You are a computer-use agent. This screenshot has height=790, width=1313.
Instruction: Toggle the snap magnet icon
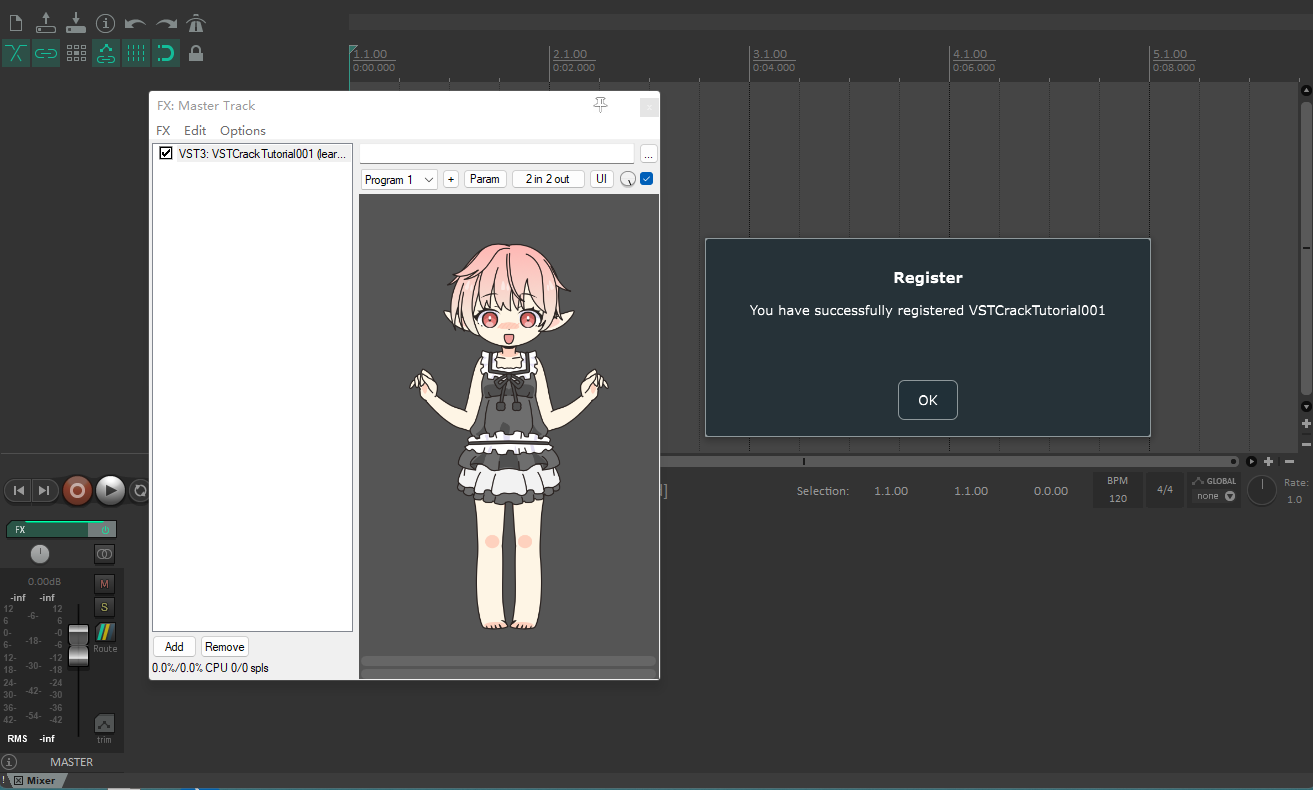pos(166,53)
